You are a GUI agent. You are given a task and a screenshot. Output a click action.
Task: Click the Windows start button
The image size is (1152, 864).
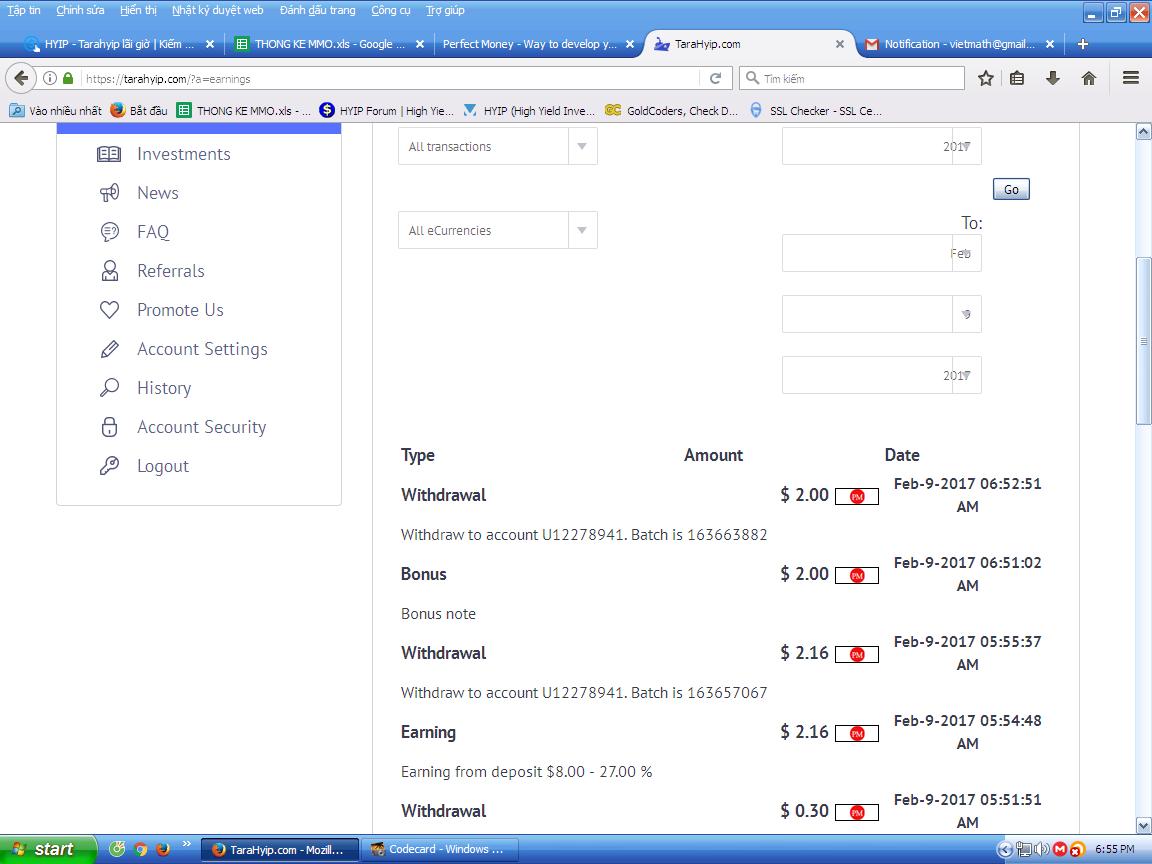47,849
